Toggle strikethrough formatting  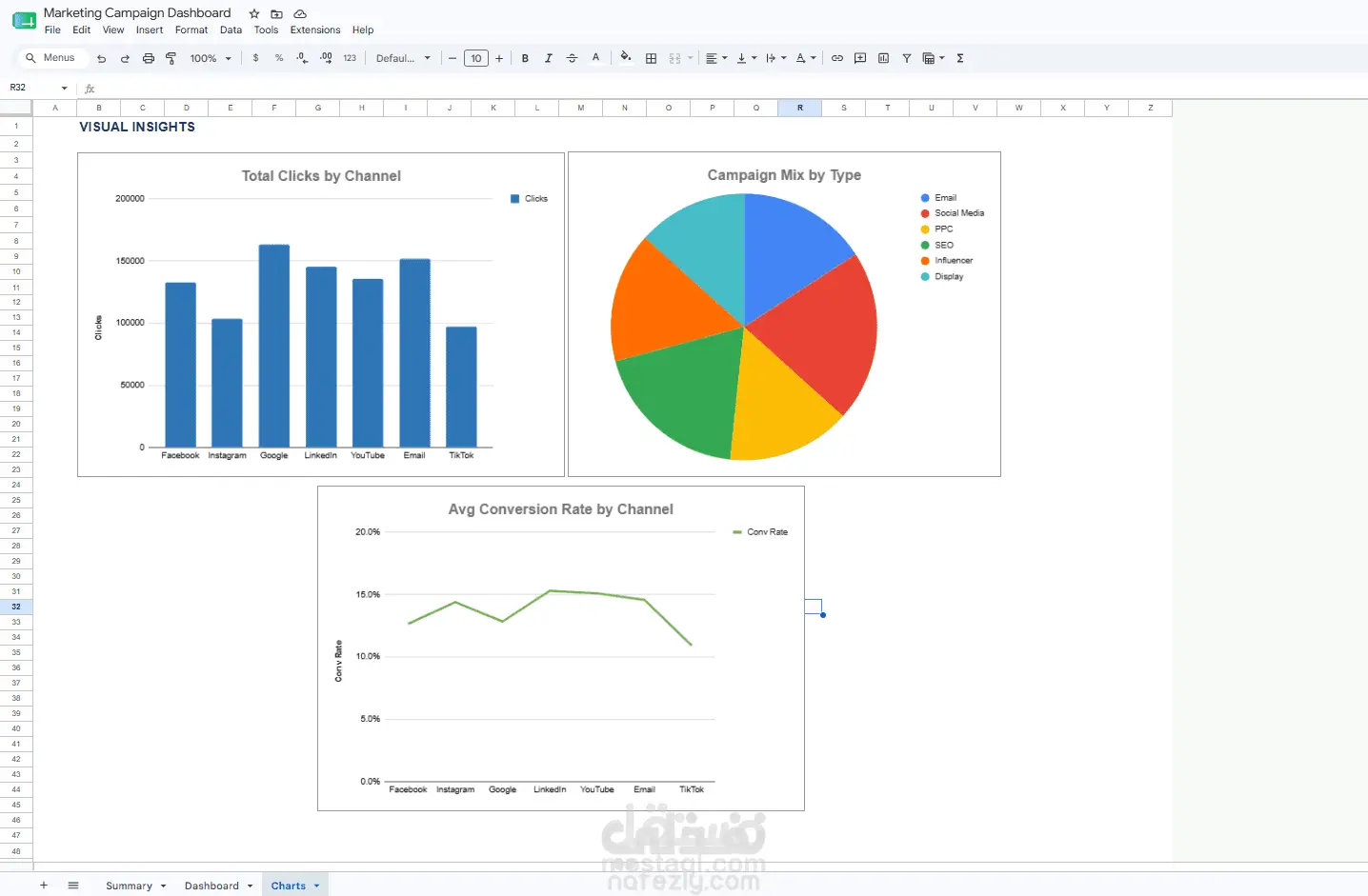pyautogui.click(x=572, y=59)
